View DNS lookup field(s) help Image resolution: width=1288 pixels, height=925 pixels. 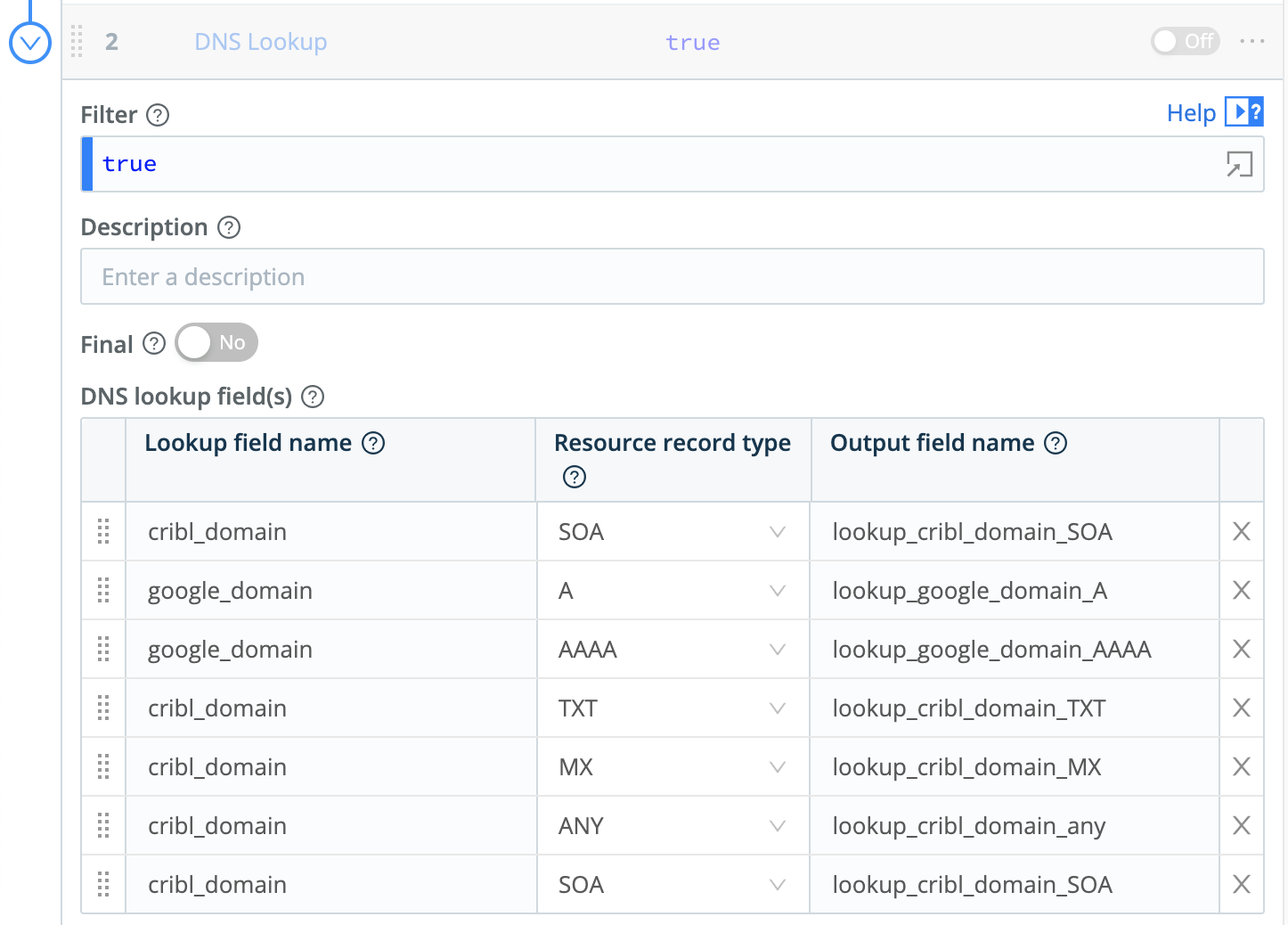click(x=312, y=397)
